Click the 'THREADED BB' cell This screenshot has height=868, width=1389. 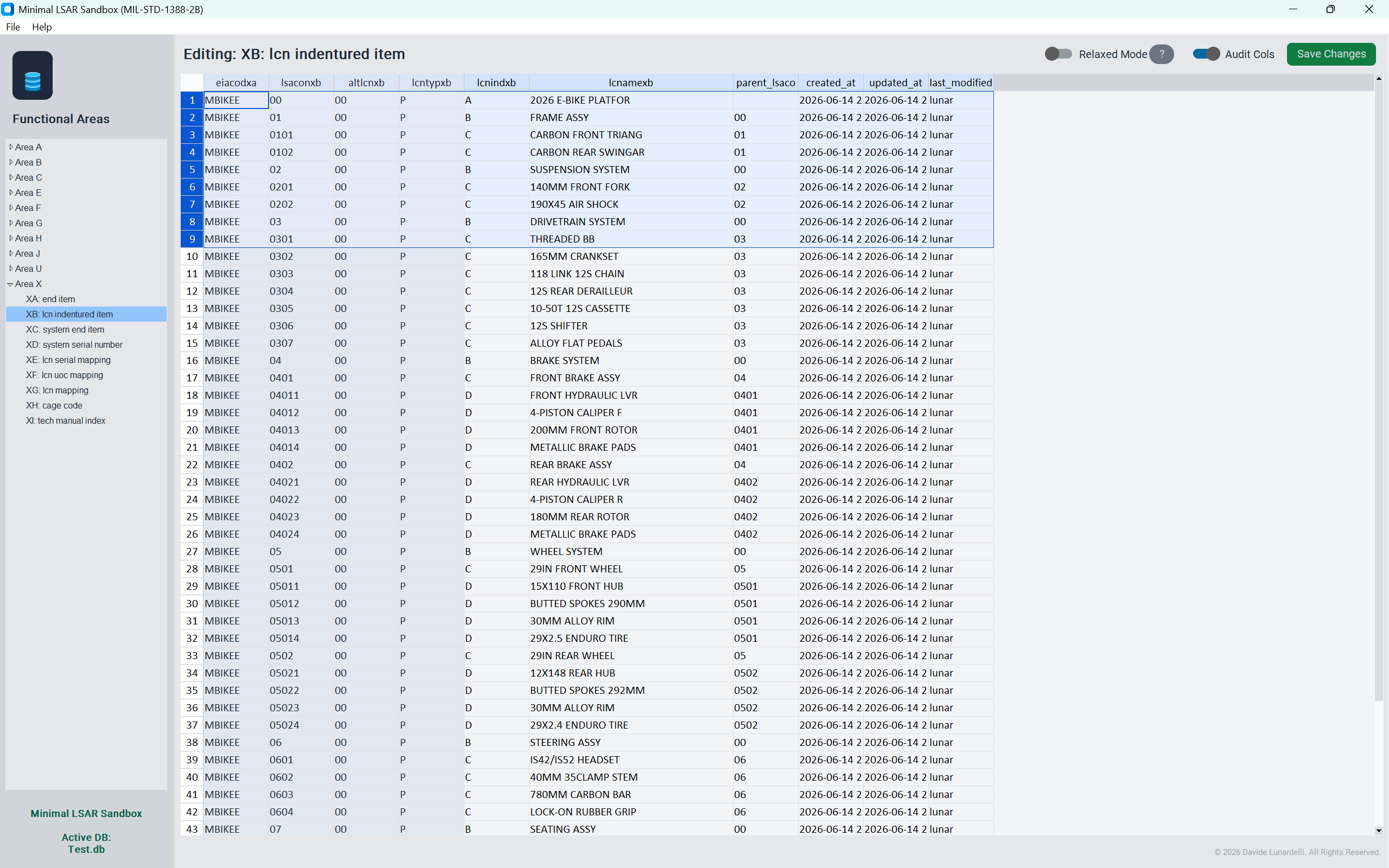pos(631,239)
